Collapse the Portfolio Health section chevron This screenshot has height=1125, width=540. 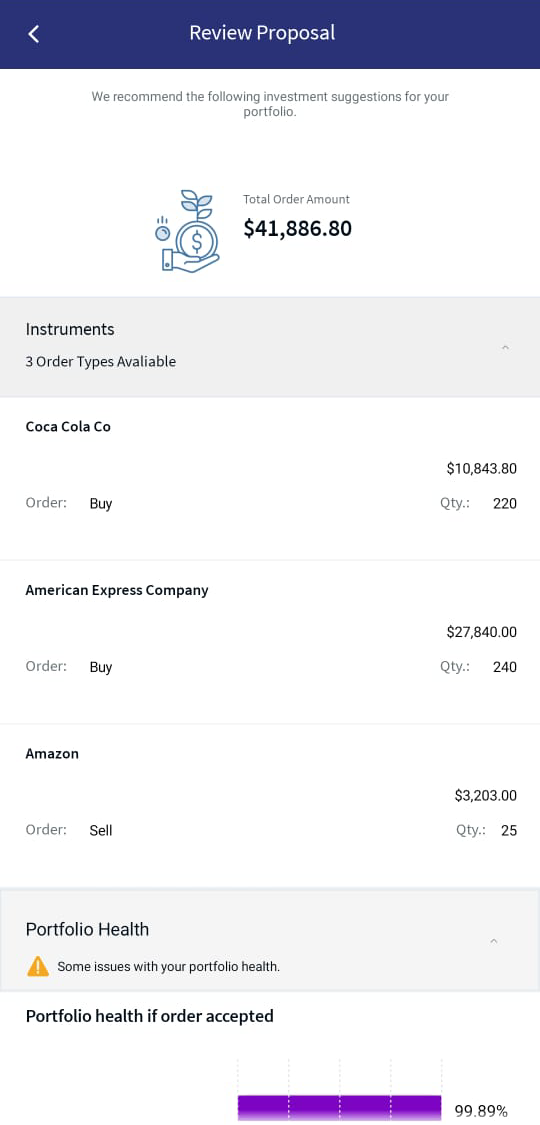pos(493,941)
